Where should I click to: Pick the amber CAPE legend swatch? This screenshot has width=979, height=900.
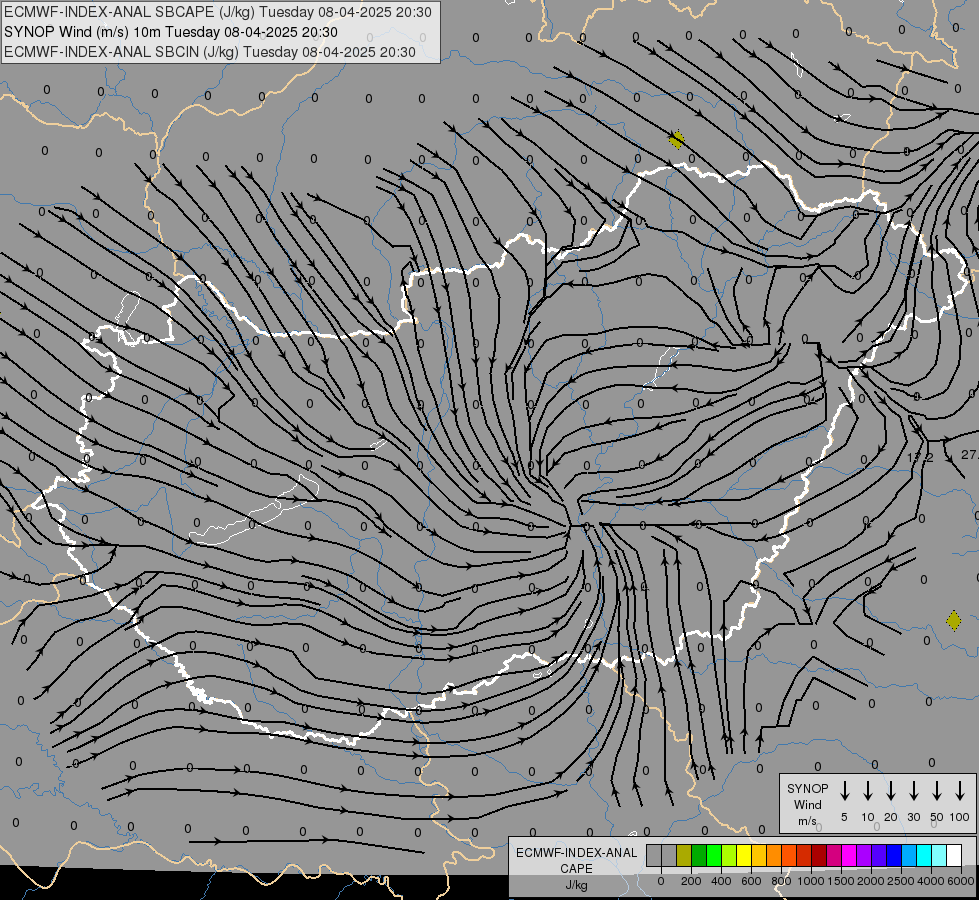coord(759,855)
